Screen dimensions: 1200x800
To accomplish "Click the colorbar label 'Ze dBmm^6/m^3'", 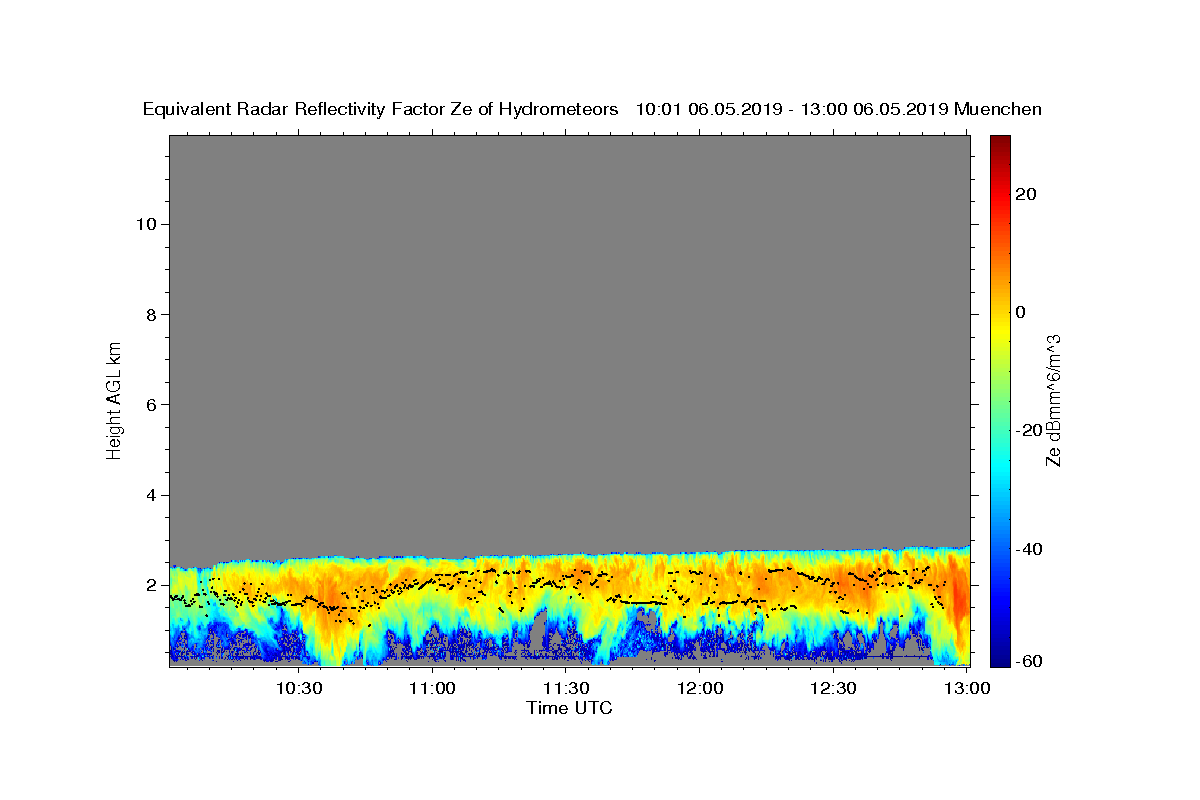I will coord(1053,400).
